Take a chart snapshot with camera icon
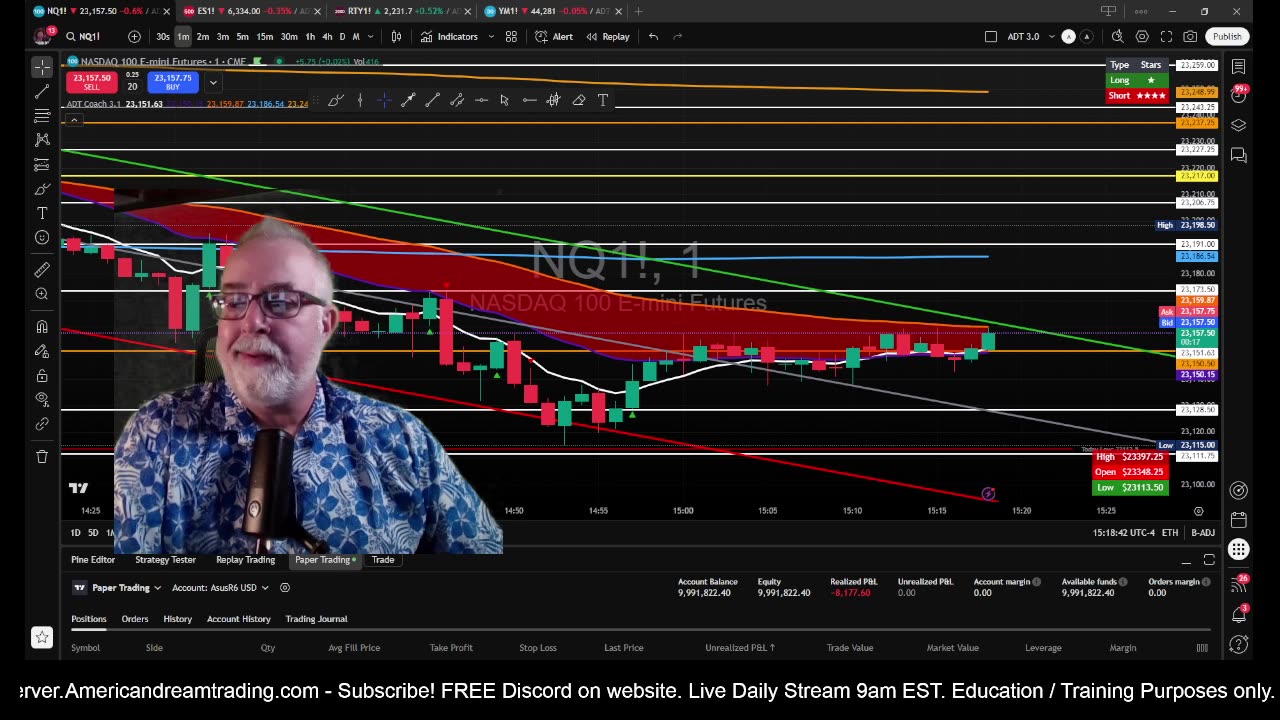1280x720 pixels. point(1190,37)
